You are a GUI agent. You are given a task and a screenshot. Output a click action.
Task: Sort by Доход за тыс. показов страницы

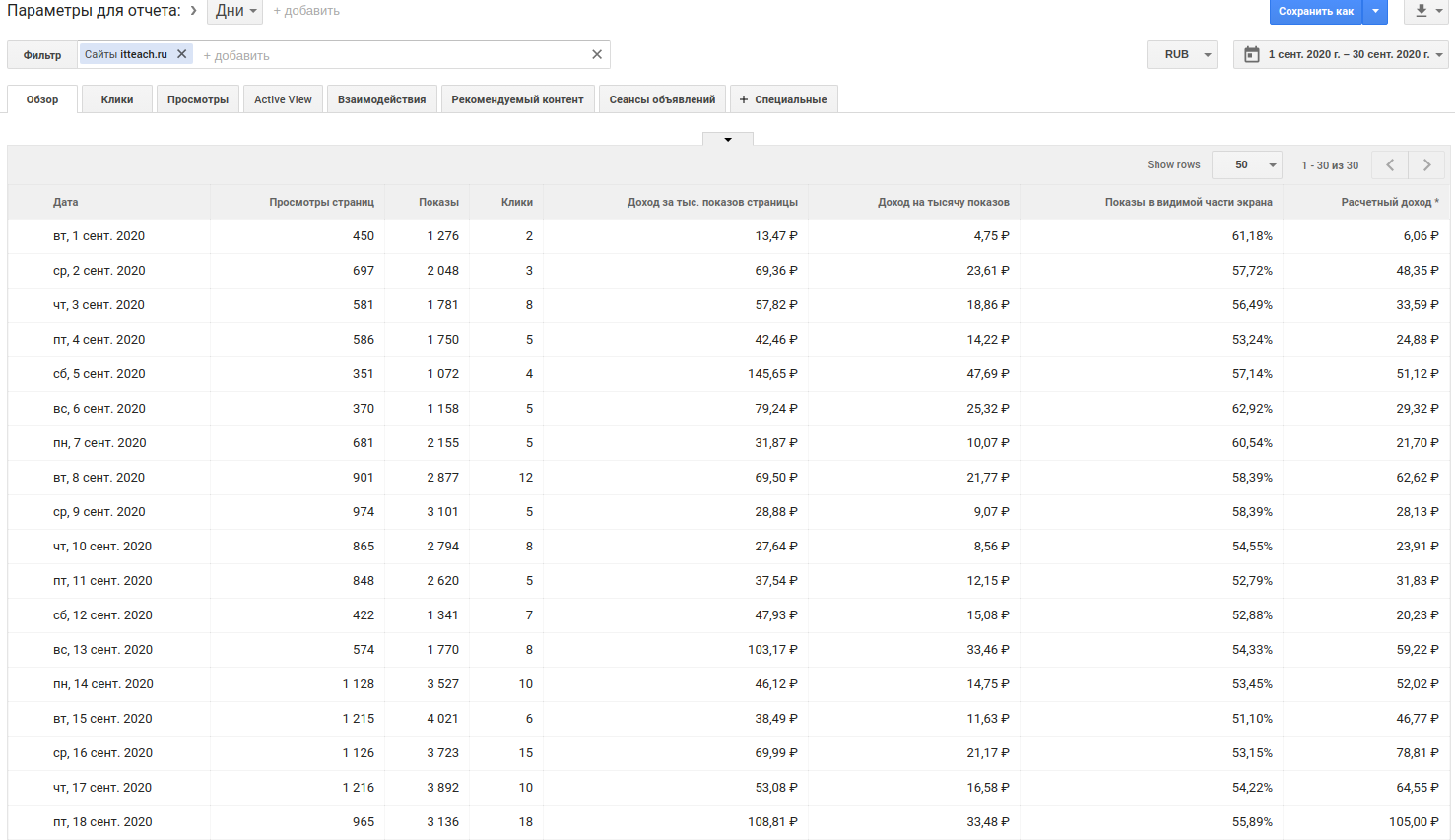click(712, 202)
